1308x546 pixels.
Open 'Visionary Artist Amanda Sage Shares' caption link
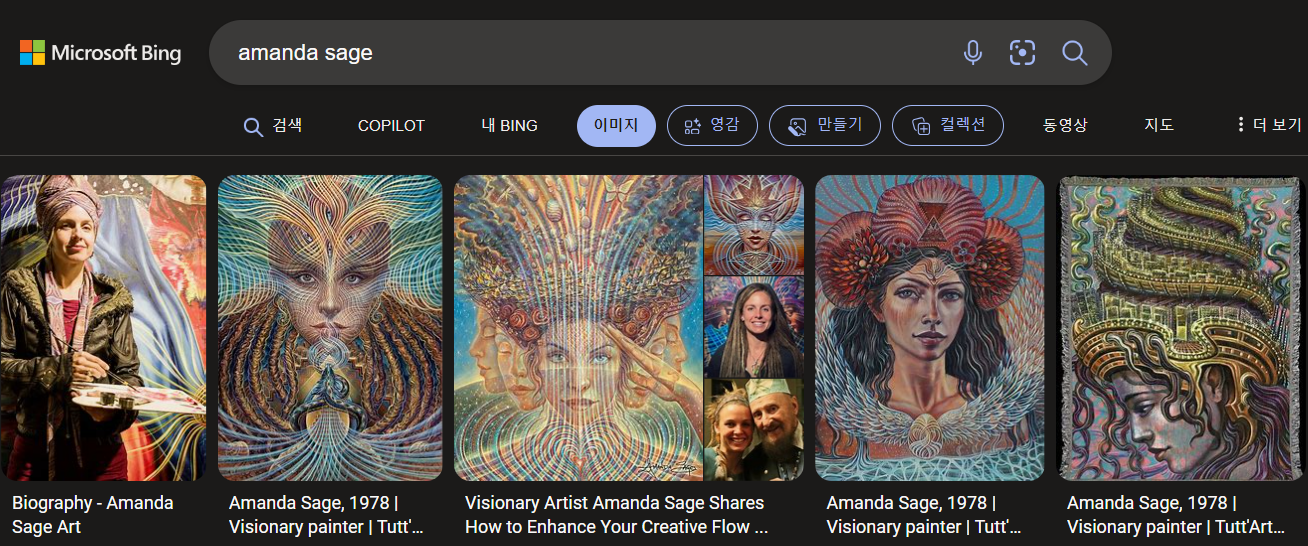[616, 515]
